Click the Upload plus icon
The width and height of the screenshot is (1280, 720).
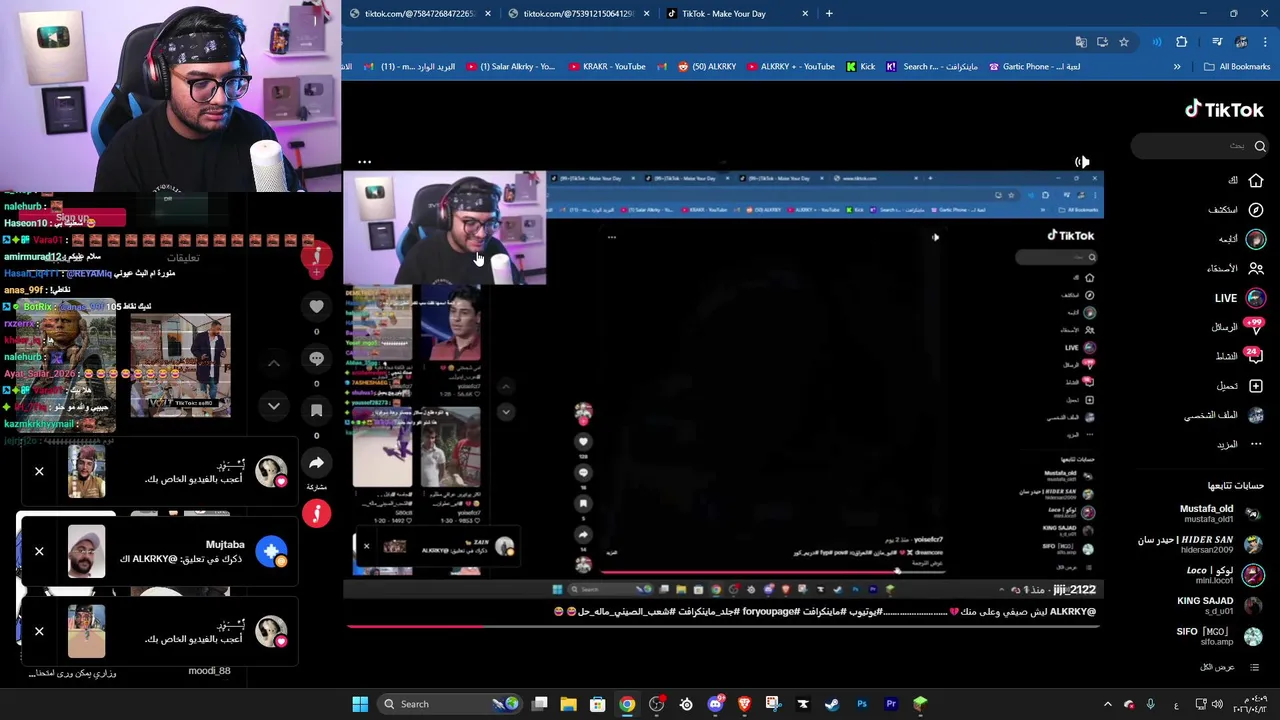click(x=1256, y=386)
